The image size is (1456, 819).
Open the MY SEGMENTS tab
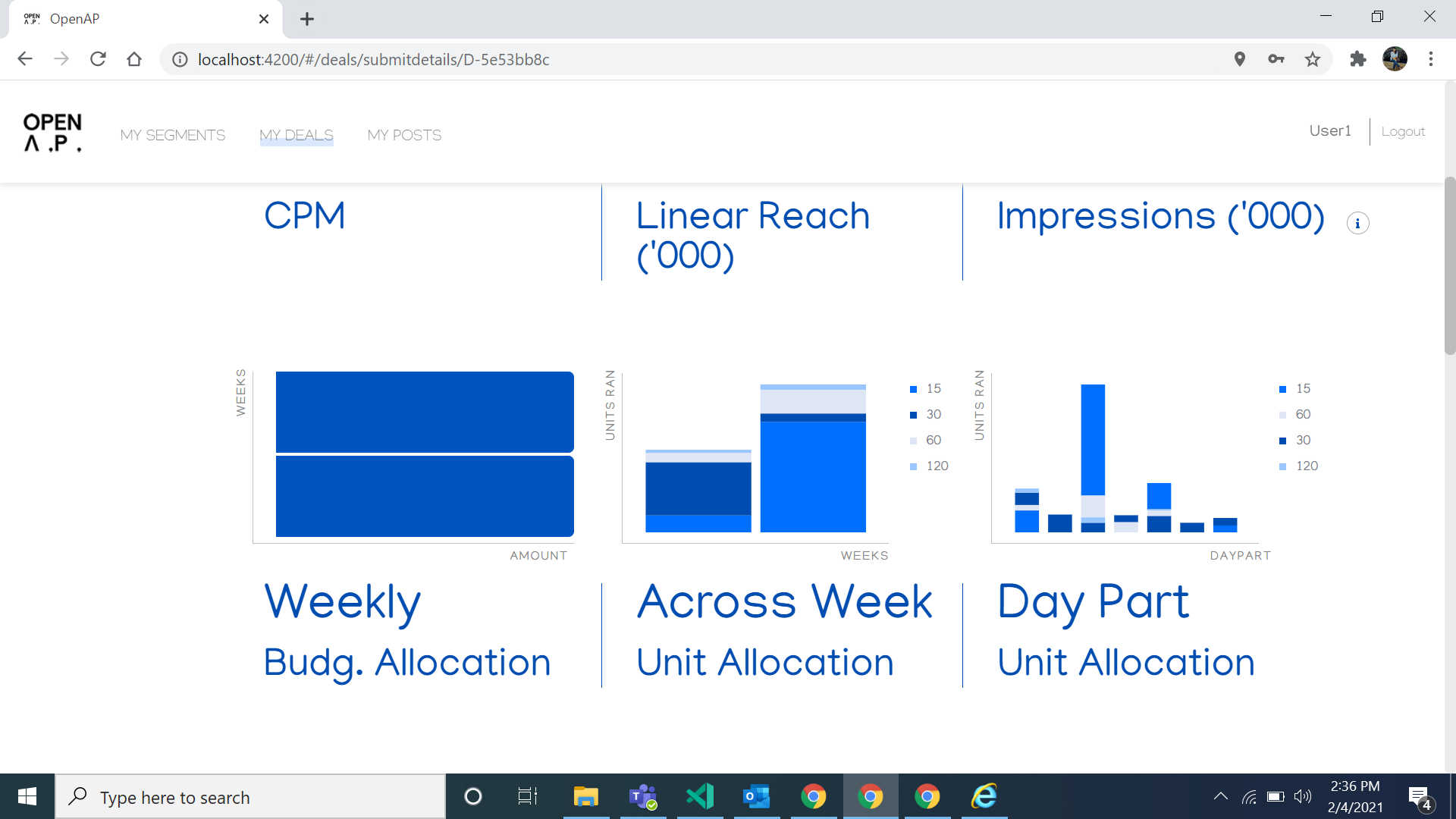[173, 135]
